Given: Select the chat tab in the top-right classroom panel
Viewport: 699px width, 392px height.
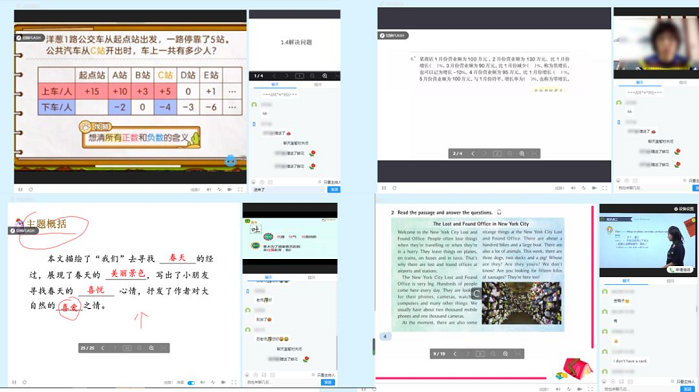Looking at the screenshot, I should tap(639, 83).
